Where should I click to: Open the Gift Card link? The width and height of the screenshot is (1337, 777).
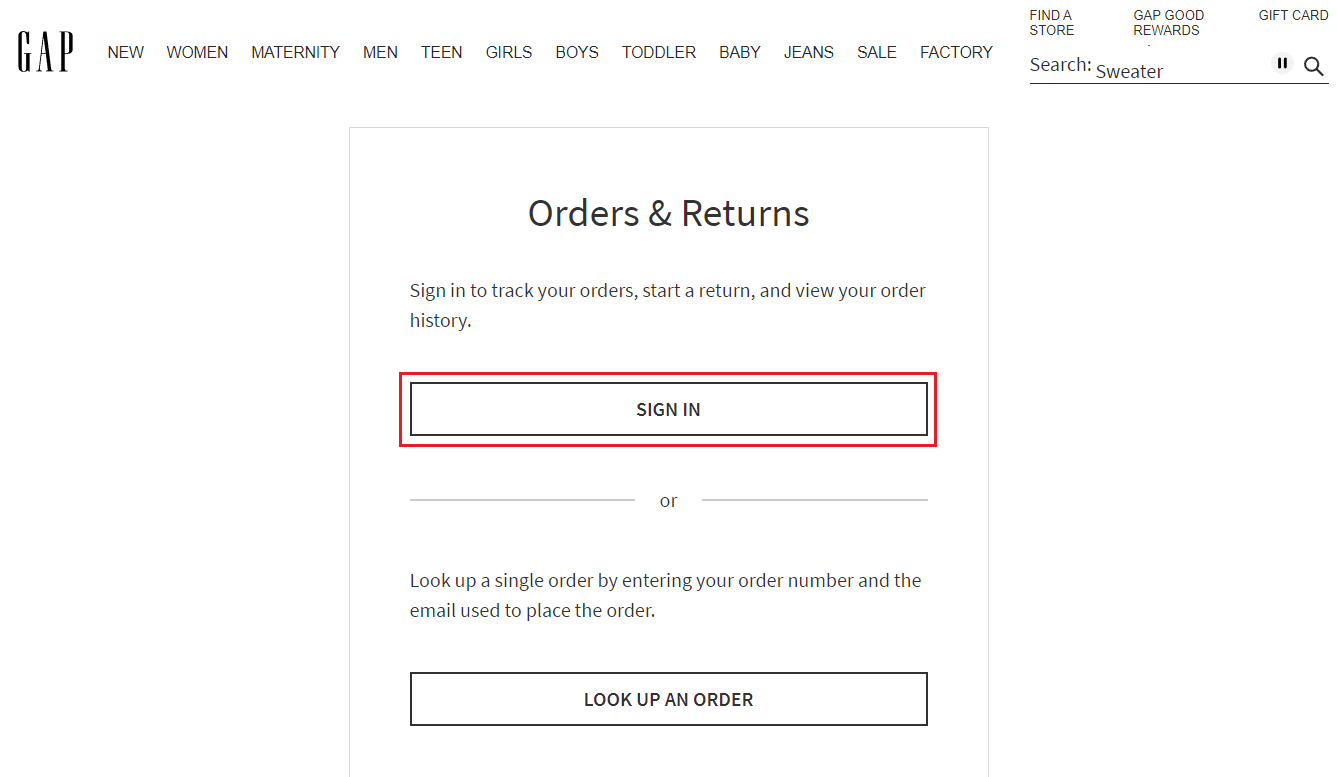click(1293, 15)
